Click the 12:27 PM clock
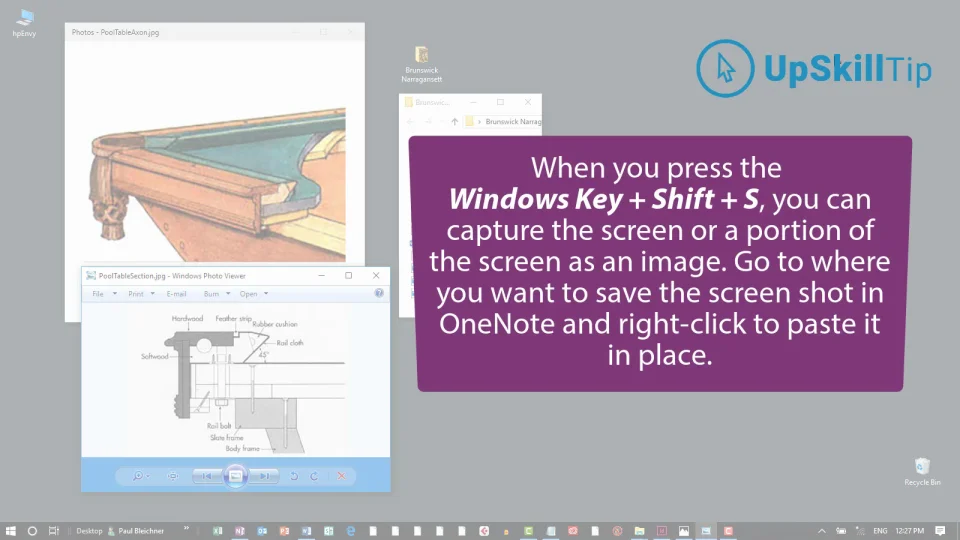 [x=909, y=531]
